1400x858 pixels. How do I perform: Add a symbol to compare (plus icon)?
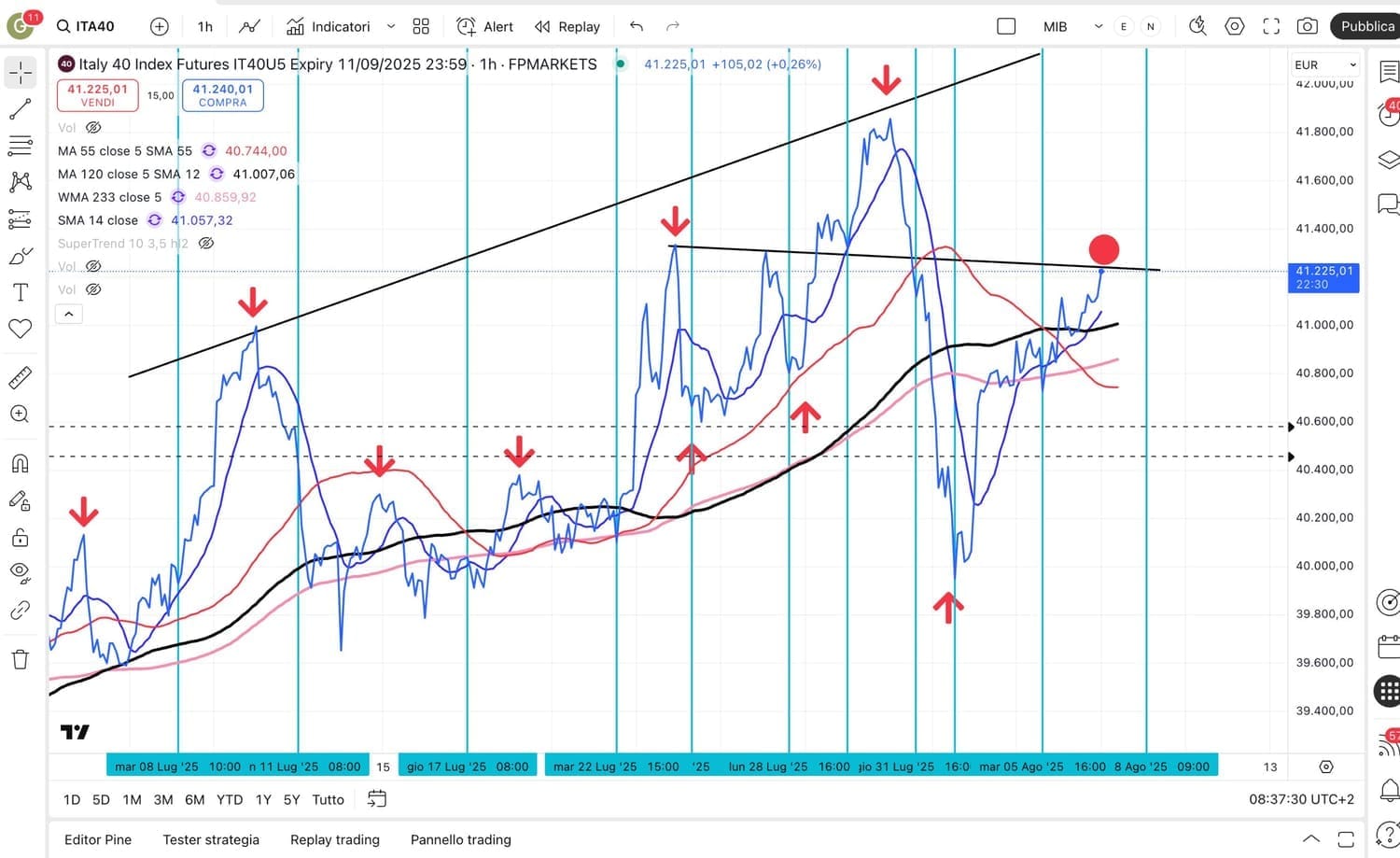(x=160, y=26)
